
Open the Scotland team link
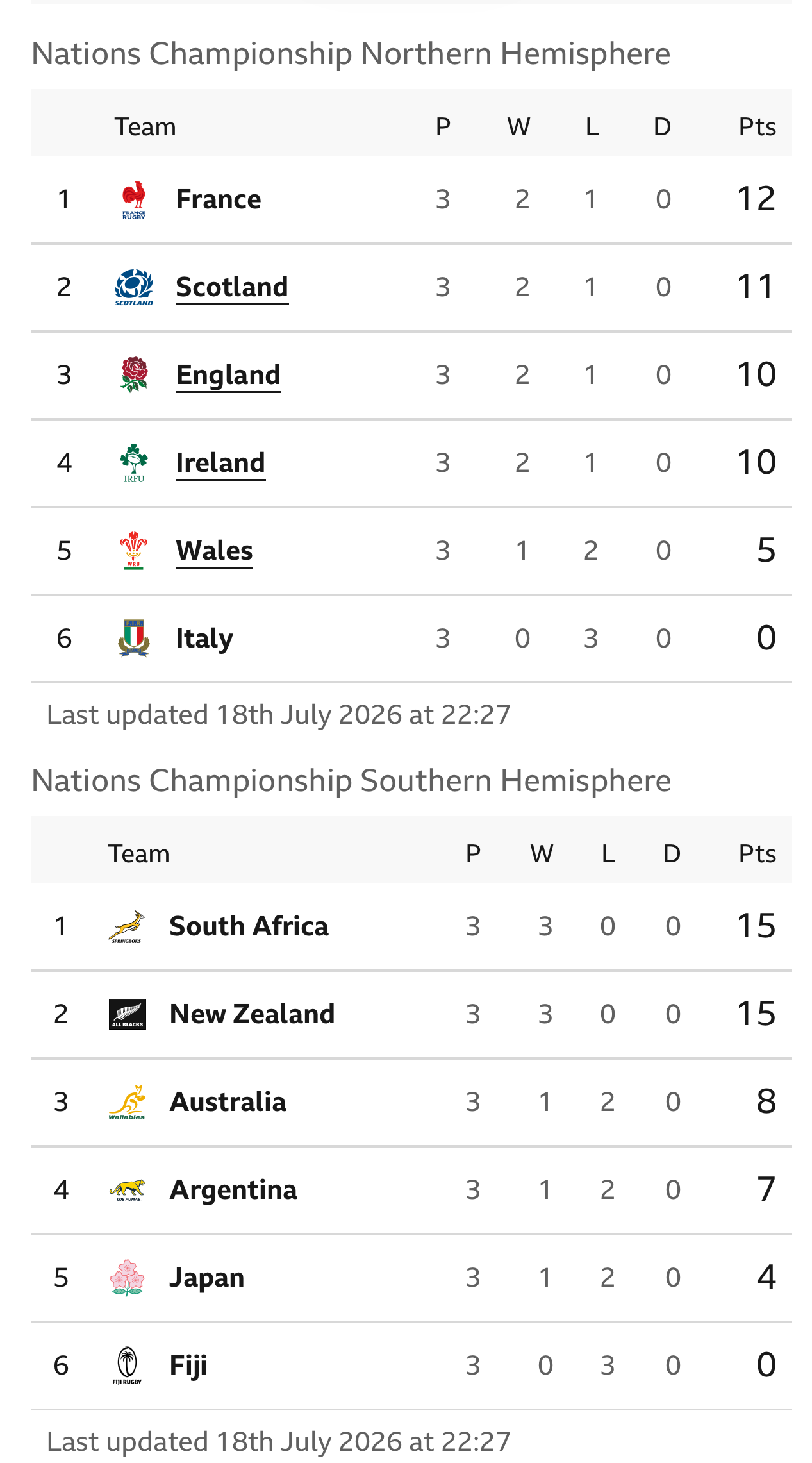click(x=232, y=287)
